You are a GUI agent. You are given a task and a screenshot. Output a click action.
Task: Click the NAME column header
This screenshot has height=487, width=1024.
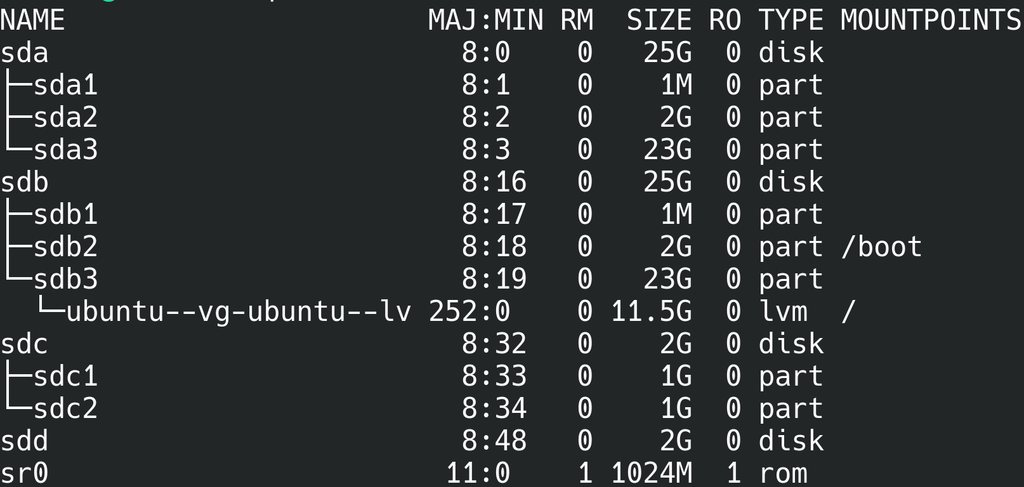(x=33, y=21)
